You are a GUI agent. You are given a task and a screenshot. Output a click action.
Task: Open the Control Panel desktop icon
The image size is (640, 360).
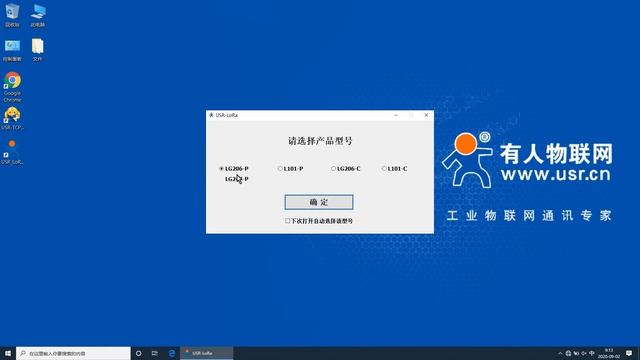(x=12, y=50)
